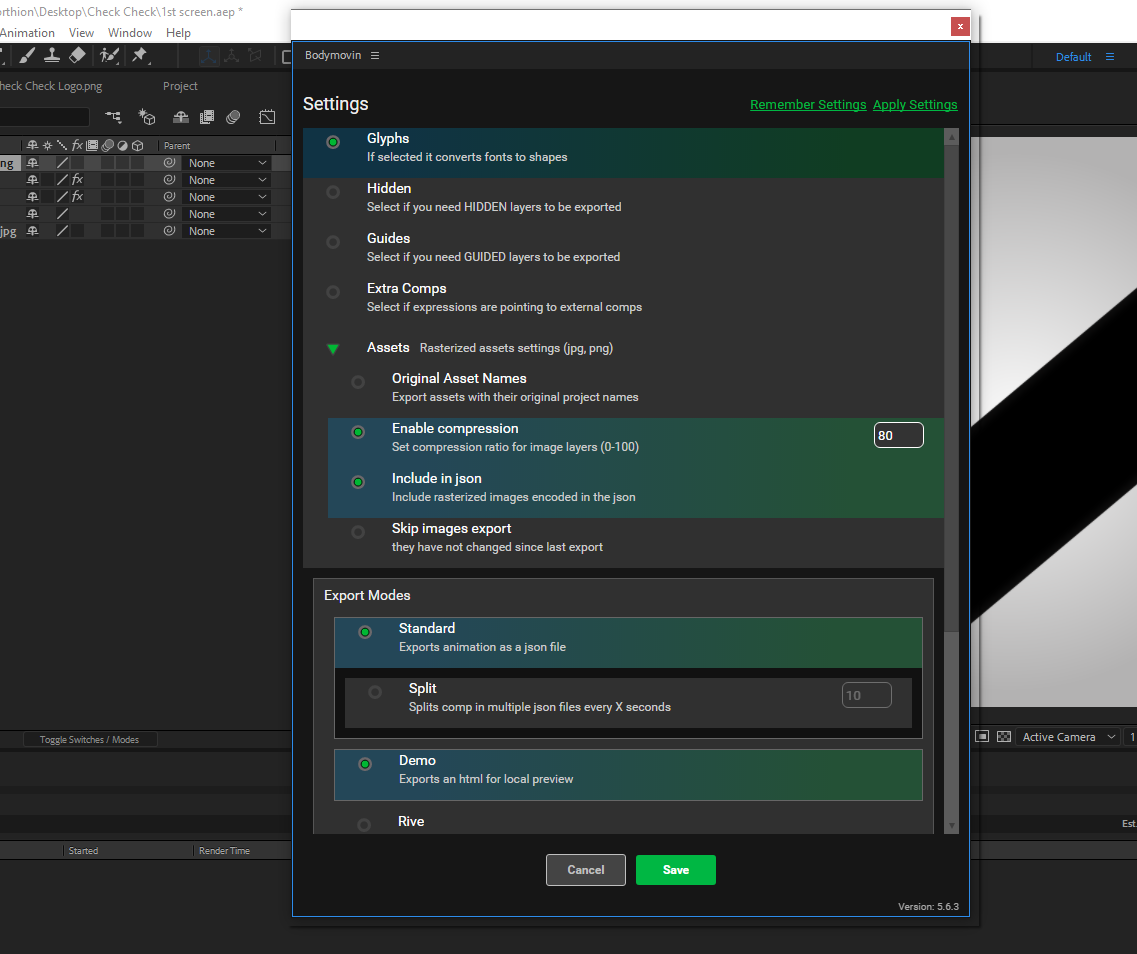Image resolution: width=1137 pixels, height=954 pixels.
Task: Toggle Transparency Grid icon in viewer
Action: pyautogui.click(x=1004, y=737)
